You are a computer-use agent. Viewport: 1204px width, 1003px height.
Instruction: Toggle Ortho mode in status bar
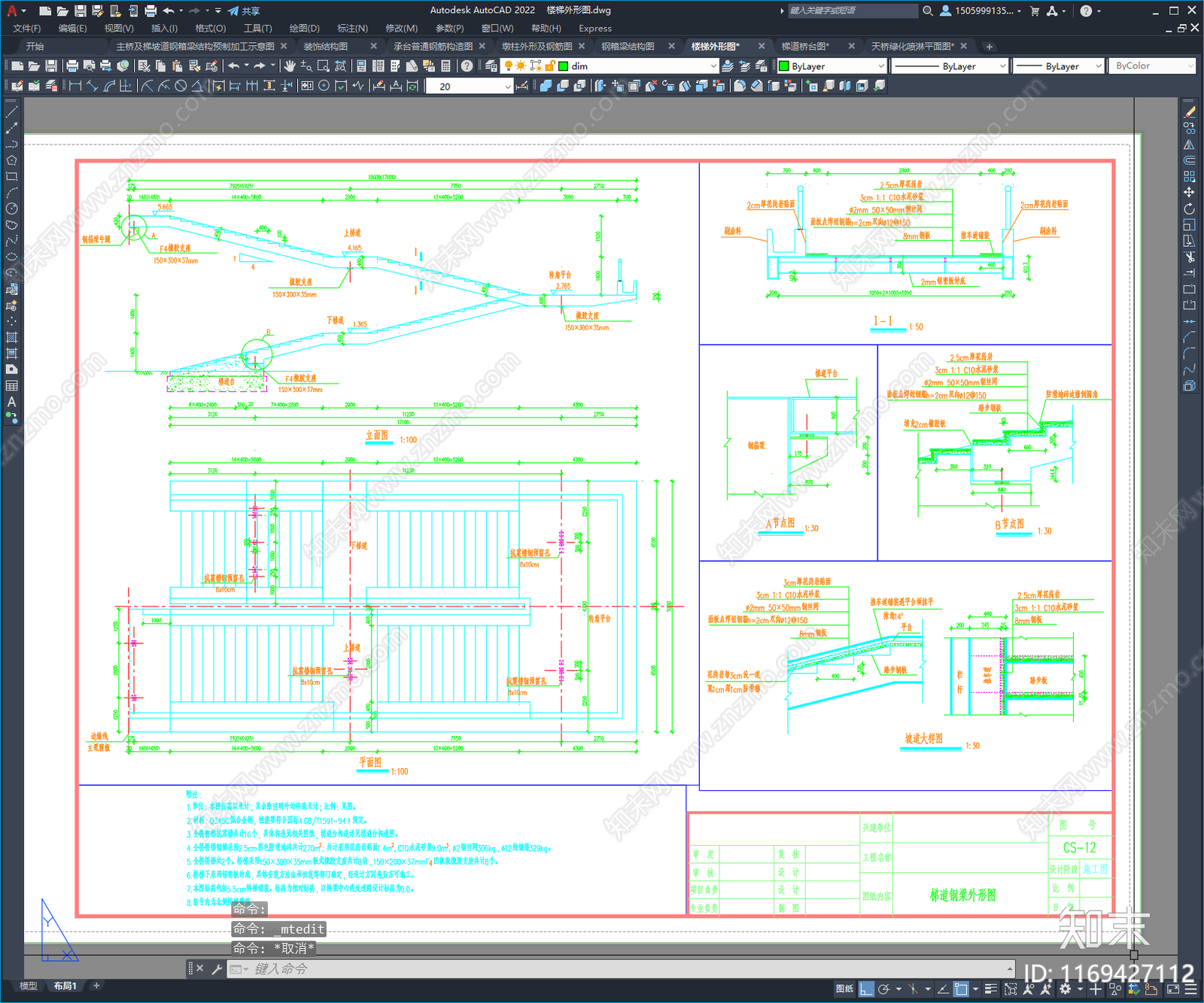(x=867, y=989)
